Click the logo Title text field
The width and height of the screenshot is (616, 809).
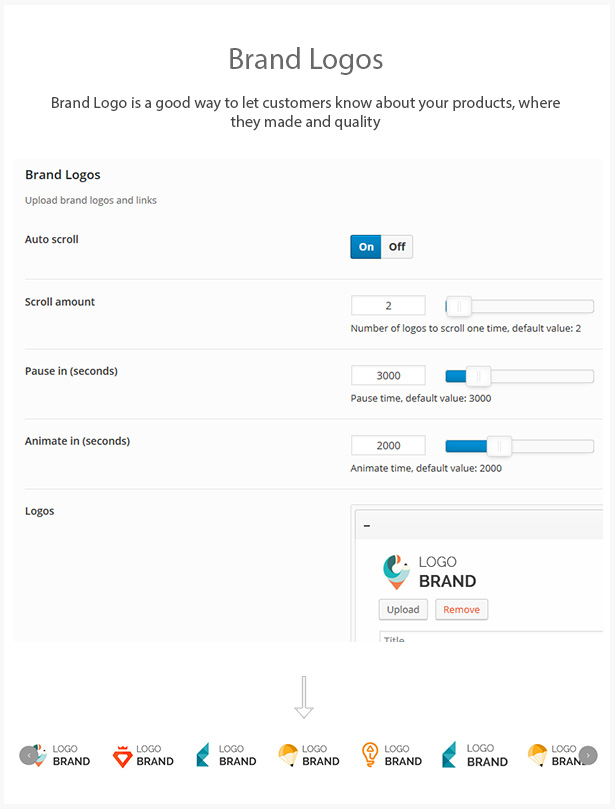pyautogui.click(x=490, y=637)
